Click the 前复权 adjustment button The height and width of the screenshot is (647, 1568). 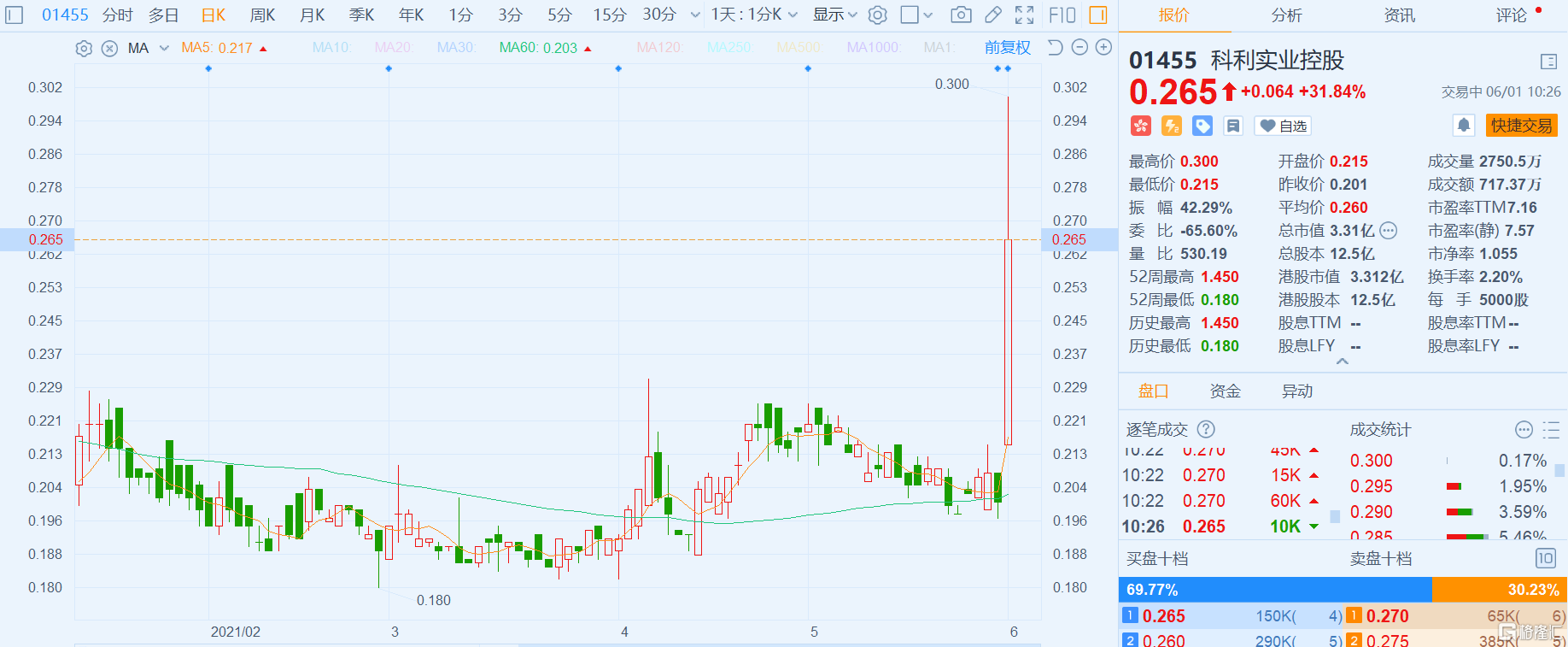click(x=1008, y=48)
